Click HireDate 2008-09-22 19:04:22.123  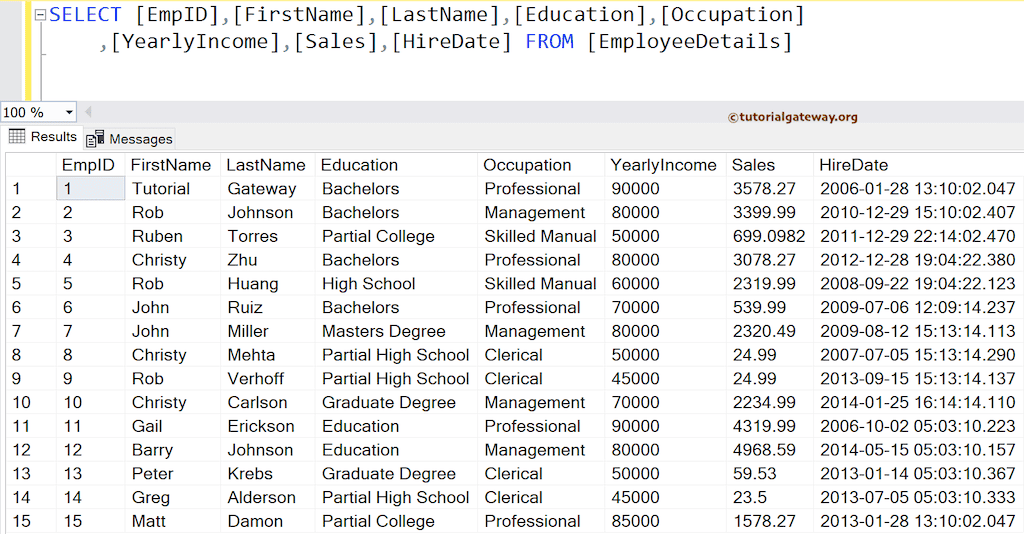(x=919, y=284)
